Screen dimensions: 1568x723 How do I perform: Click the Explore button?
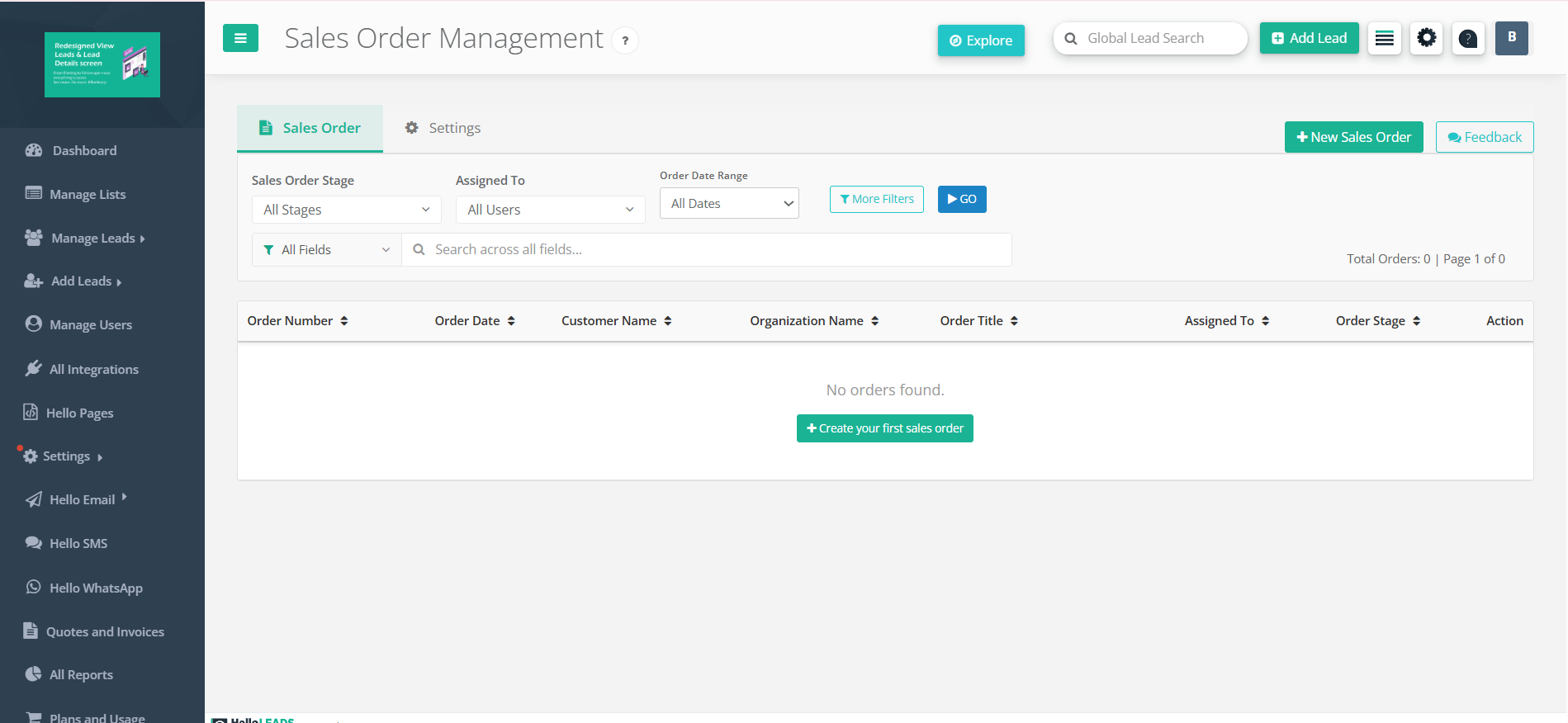coord(981,40)
